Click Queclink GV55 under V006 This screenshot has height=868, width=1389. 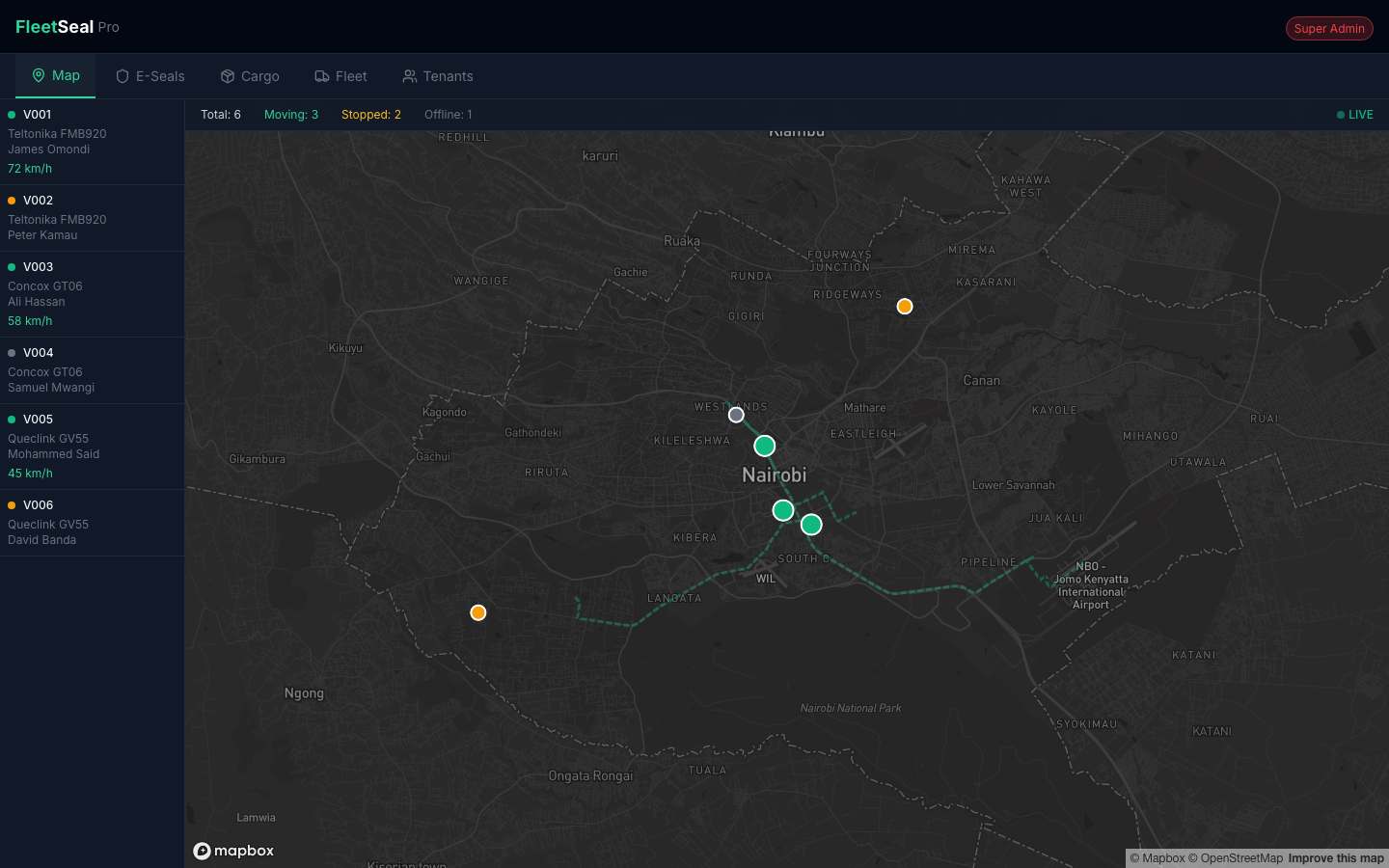pos(48,525)
